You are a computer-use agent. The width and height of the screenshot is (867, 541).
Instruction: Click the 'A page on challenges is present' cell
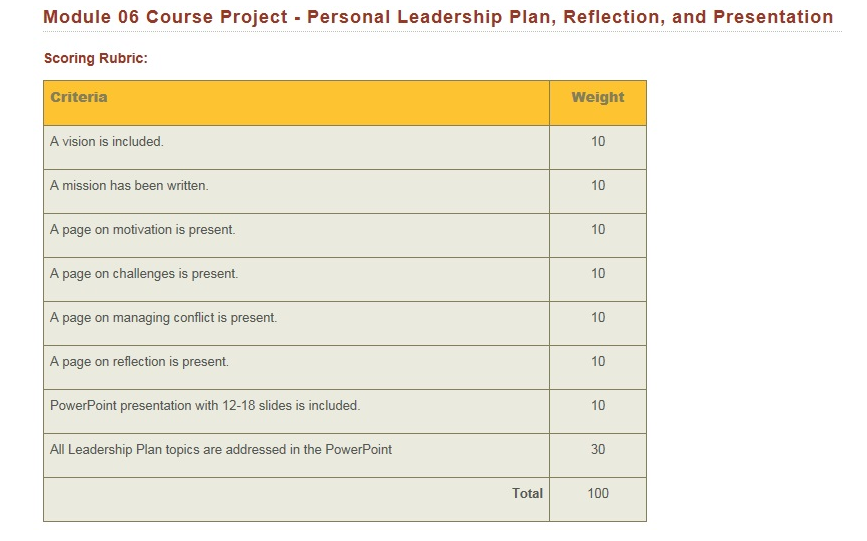point(296,279)
